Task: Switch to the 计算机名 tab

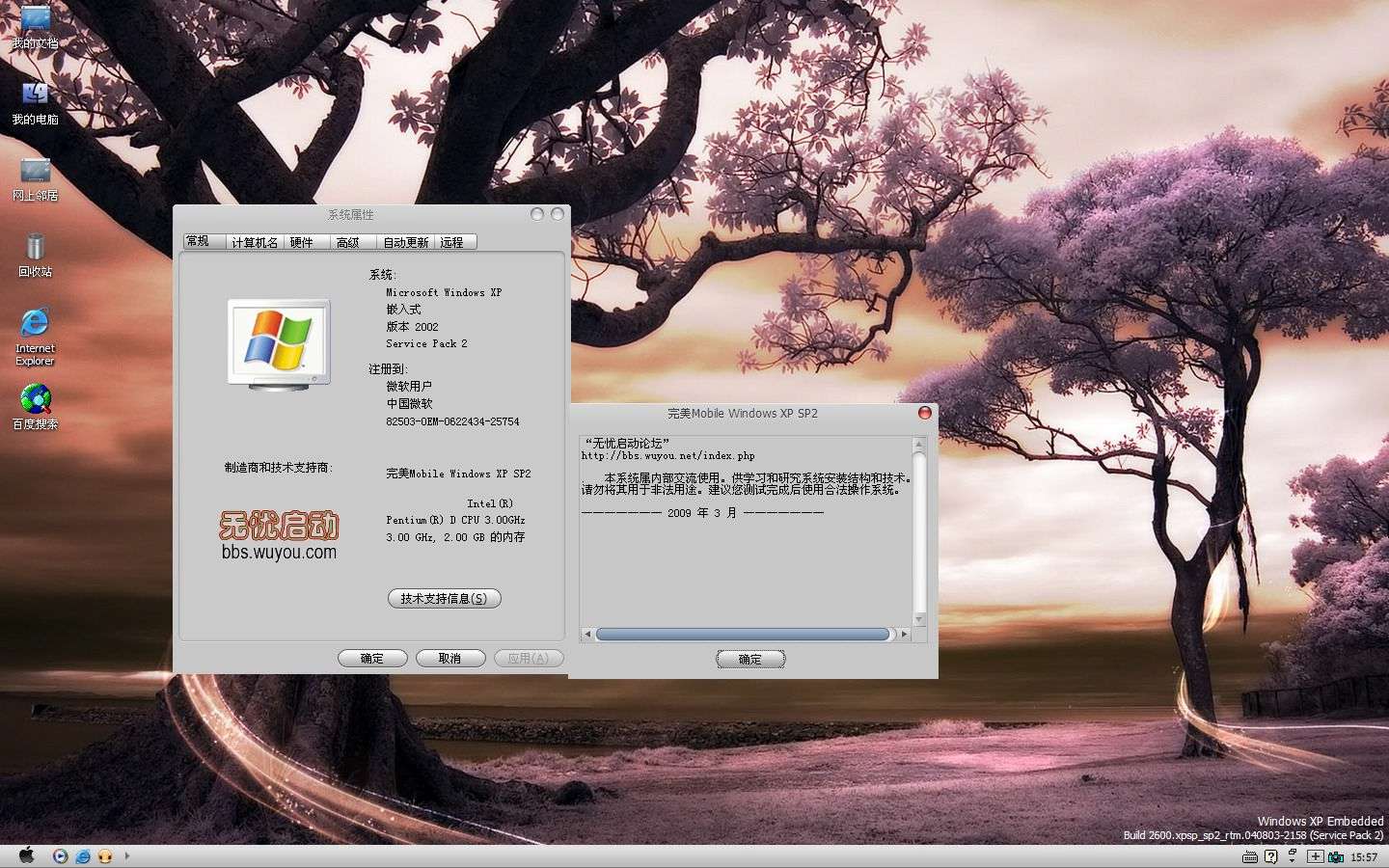Action: (x=256, y=242)
